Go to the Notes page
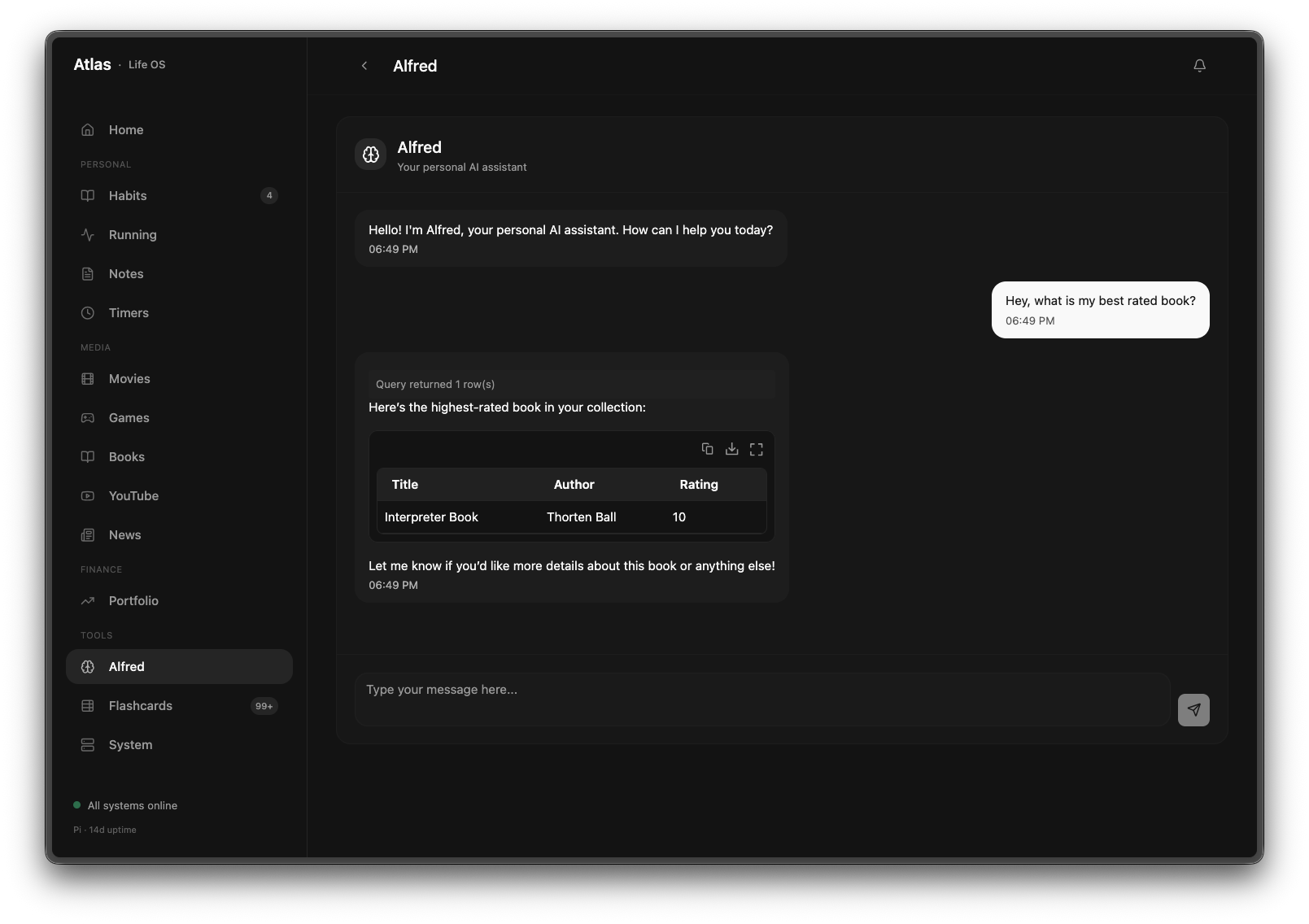 click(x=126, y=274)
